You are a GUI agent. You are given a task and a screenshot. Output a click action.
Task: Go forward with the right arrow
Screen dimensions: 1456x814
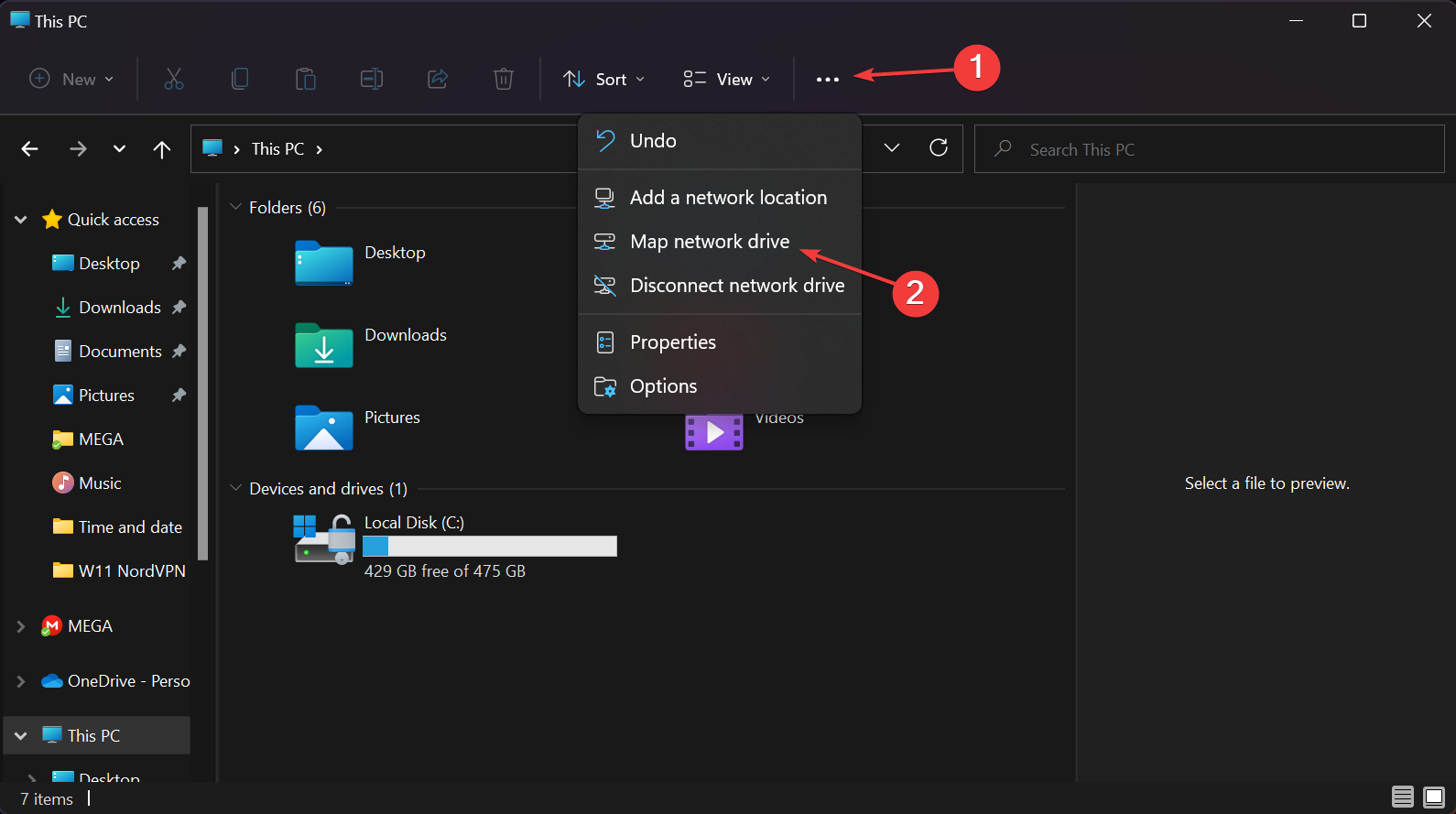tap(79, 149)
